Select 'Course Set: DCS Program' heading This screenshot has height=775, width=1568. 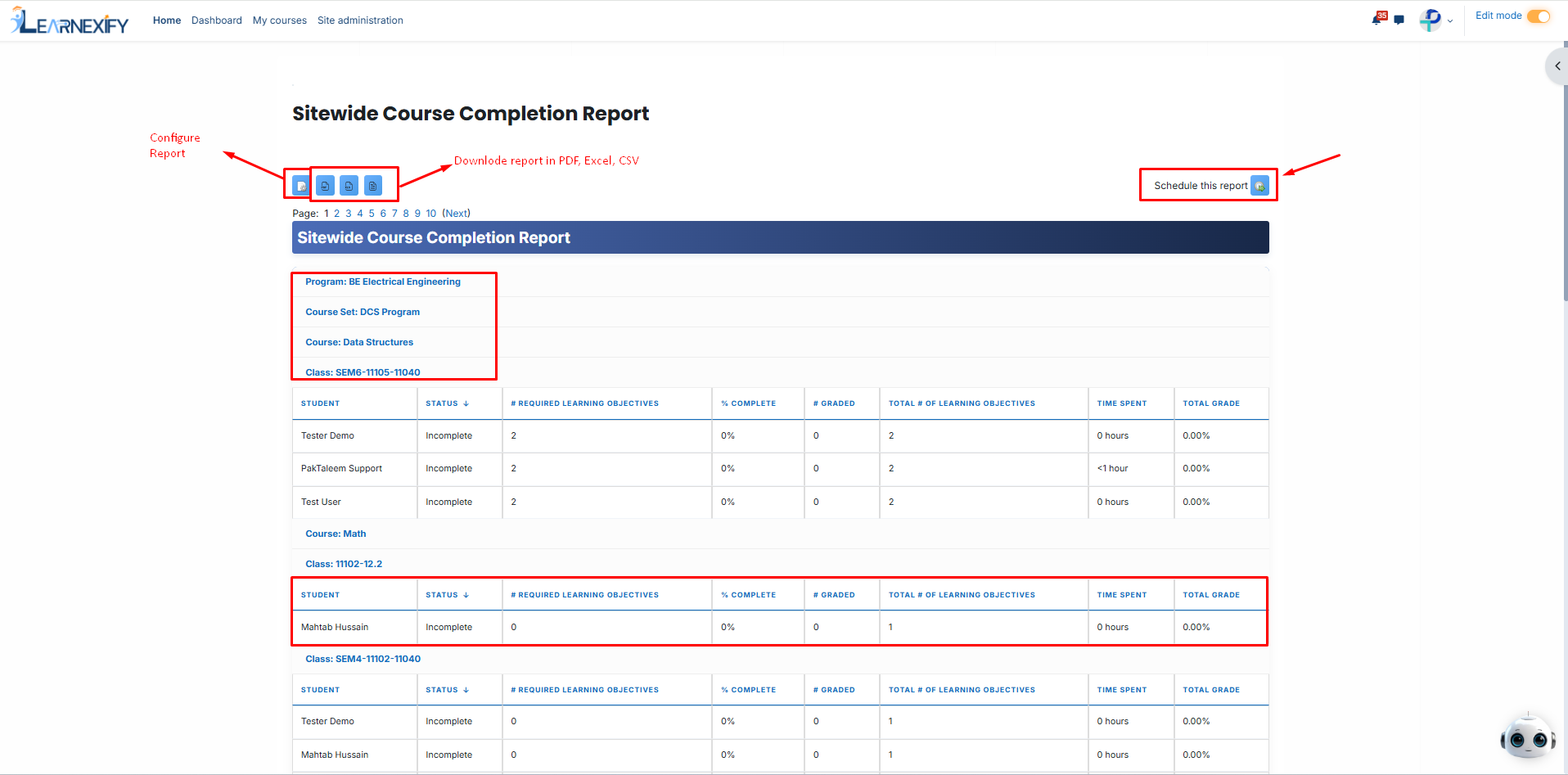(363, 312)
